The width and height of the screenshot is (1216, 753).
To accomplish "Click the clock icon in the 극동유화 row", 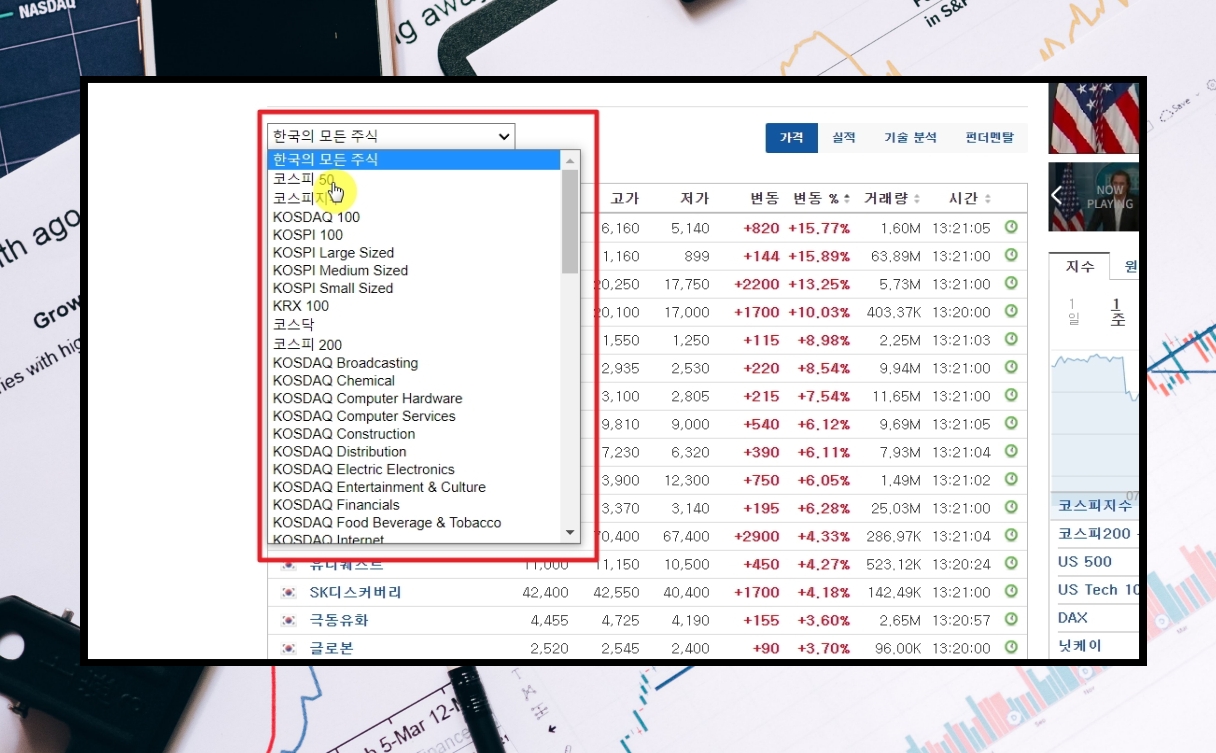I will pos(1011,620).
